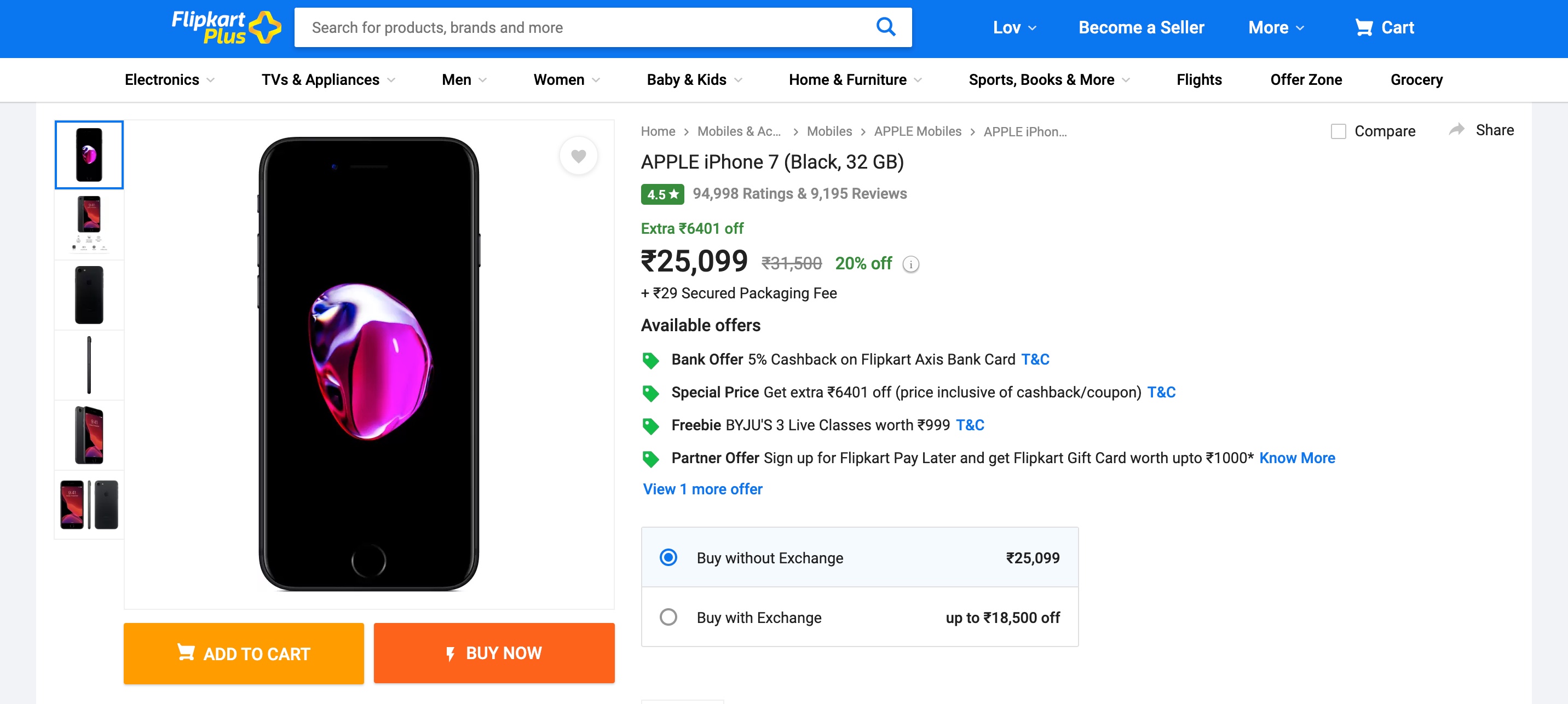Click the Flipkart Plus logo
1568x704 pixels.
click(x=227, y=27)
